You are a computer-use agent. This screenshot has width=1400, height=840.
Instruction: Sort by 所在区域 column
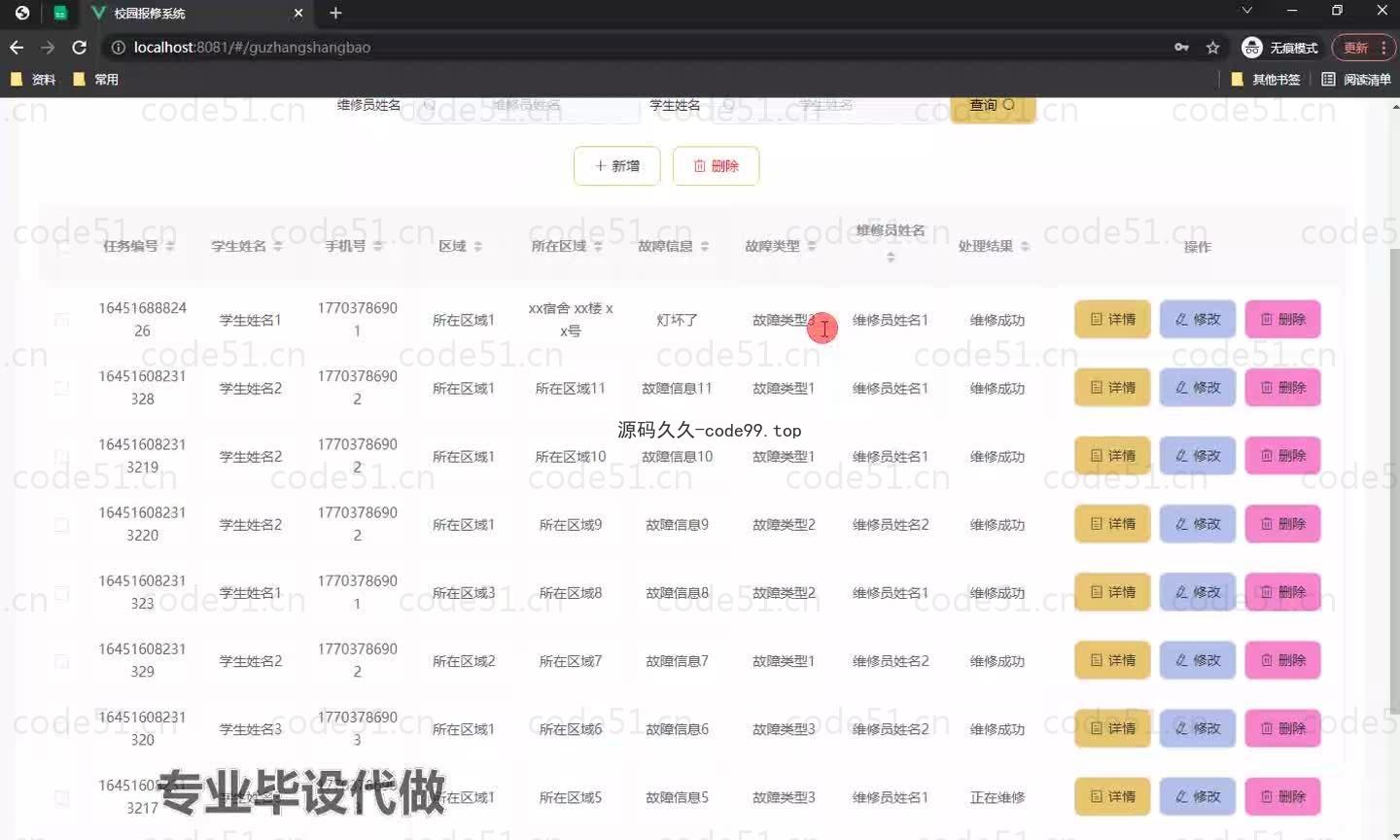pos(598,247)
